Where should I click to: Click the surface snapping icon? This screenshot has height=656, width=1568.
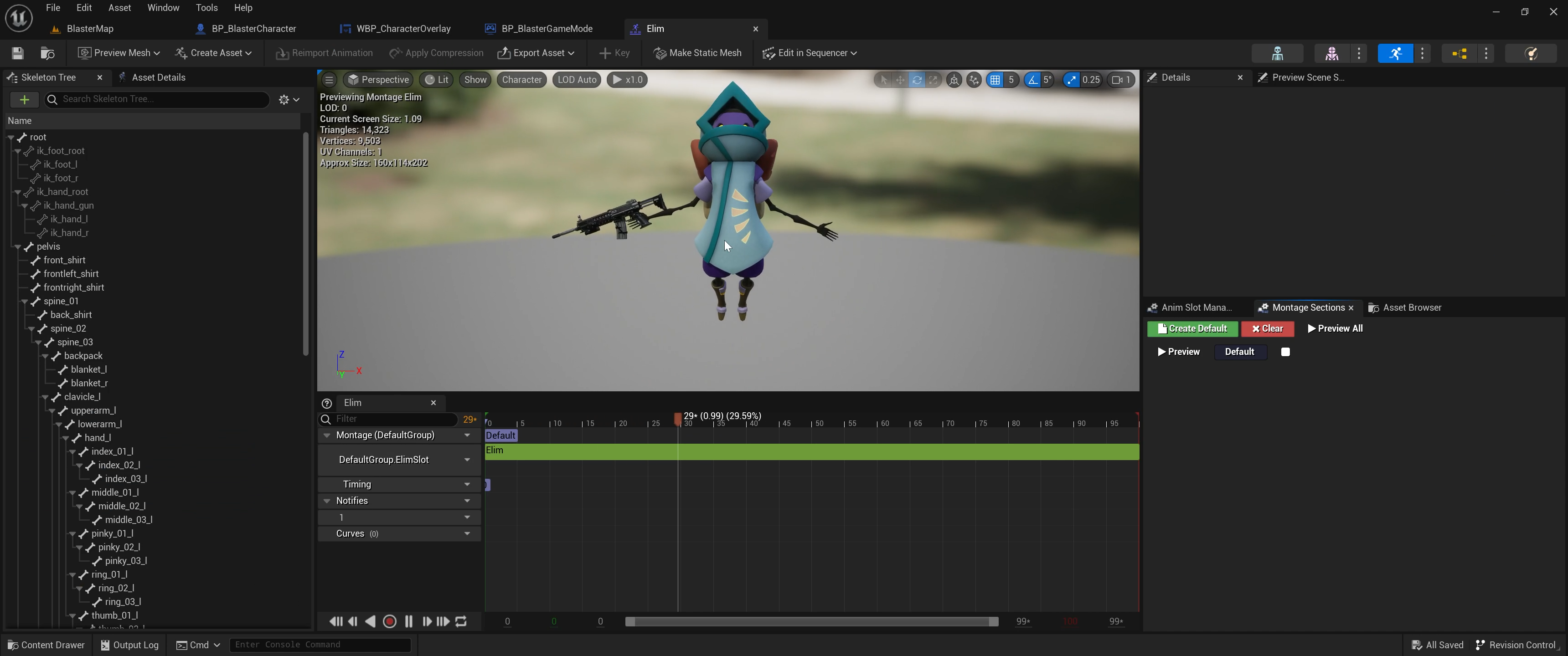[x=974, y=80]
